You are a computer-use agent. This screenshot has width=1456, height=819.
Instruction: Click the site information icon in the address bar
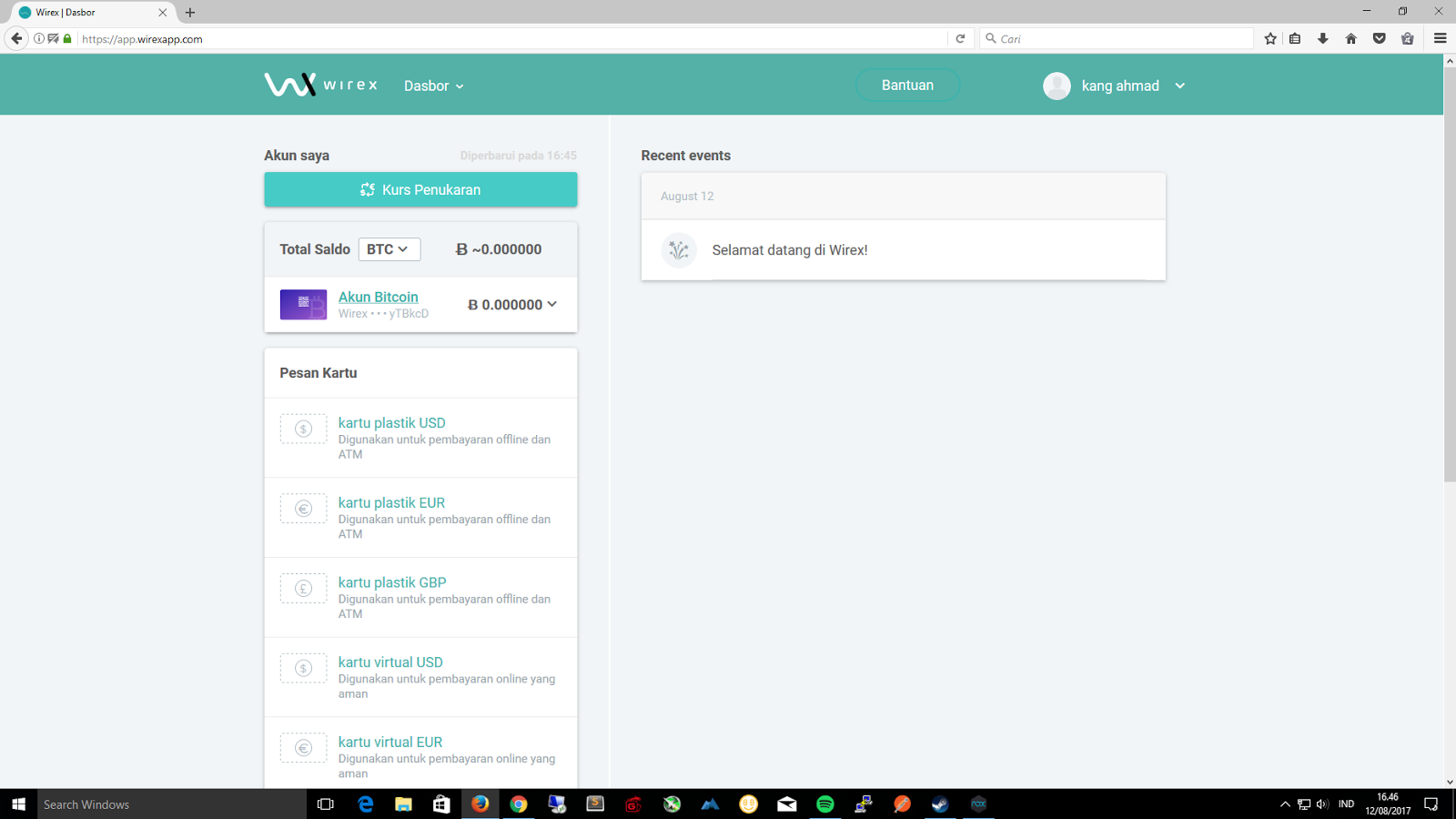point(39,38)
